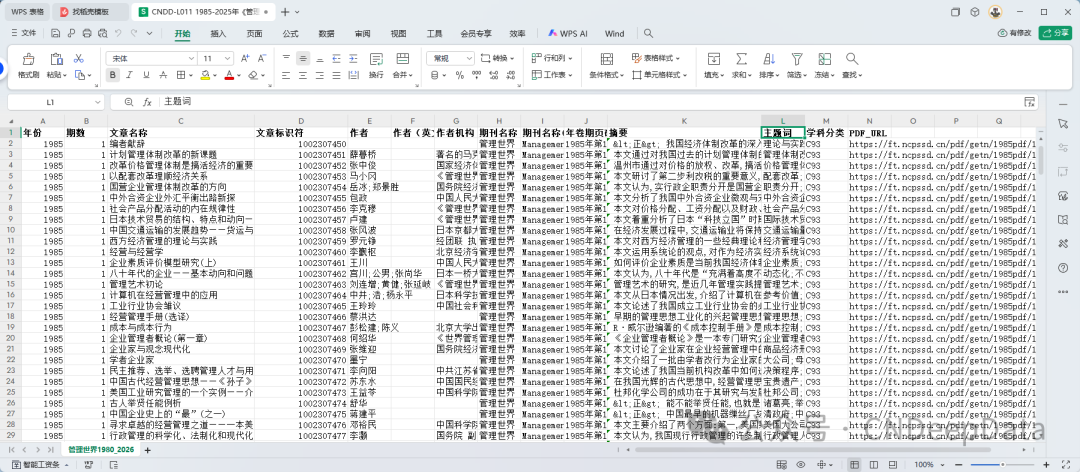Open the 审阅 (Review) ribbon tab
1080x472 pixels.
click(362, 33)
